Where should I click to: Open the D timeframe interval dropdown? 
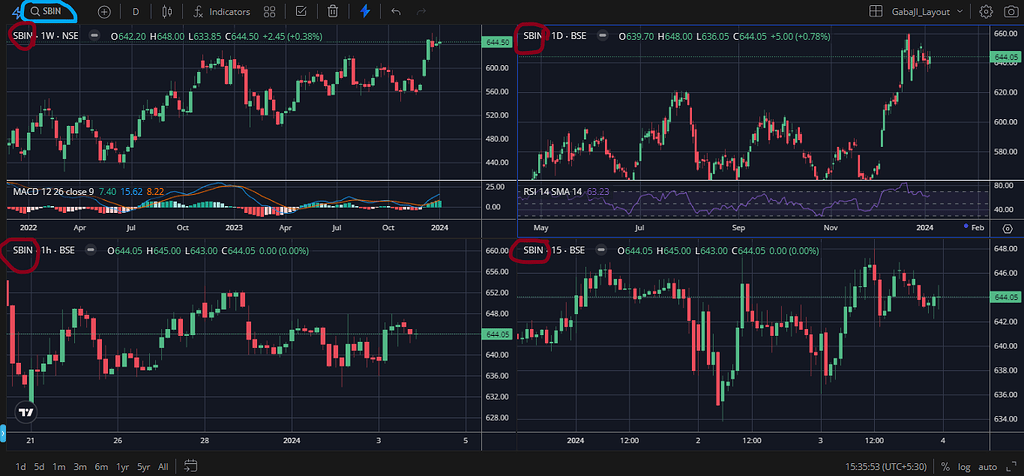point(136,12)
